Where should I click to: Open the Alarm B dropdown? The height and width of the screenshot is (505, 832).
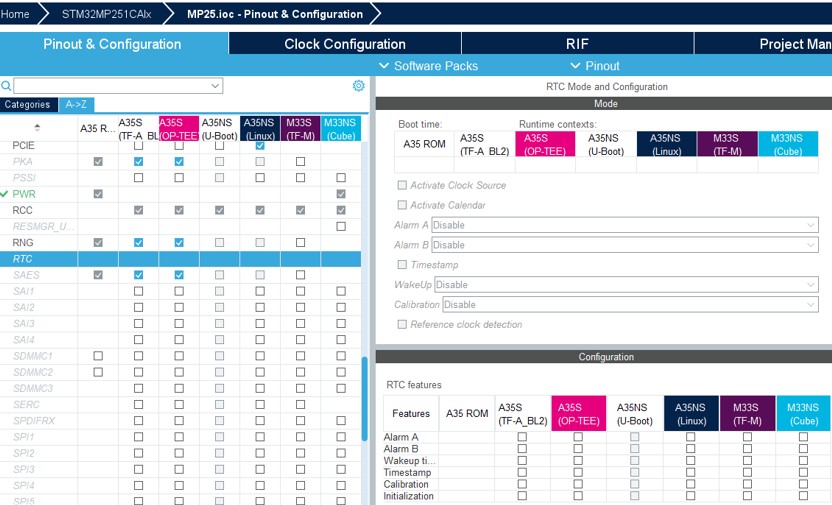pos(625,245)
